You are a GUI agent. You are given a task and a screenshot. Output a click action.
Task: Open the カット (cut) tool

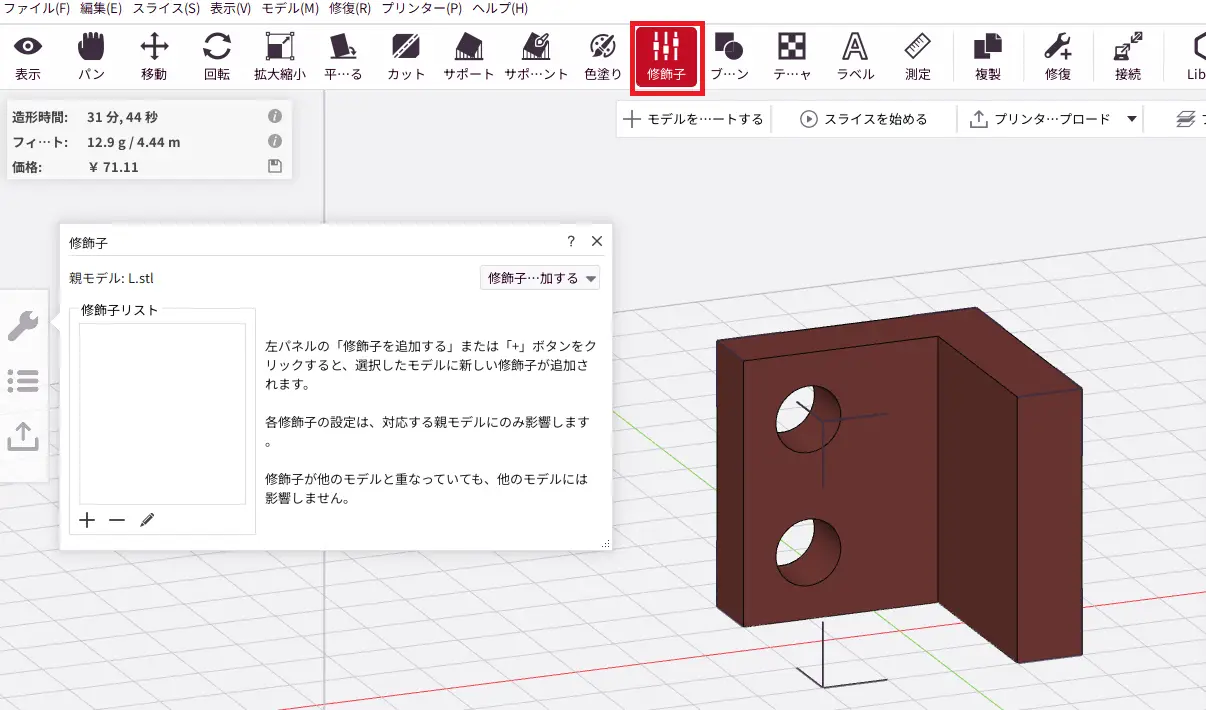coord(405,55)
